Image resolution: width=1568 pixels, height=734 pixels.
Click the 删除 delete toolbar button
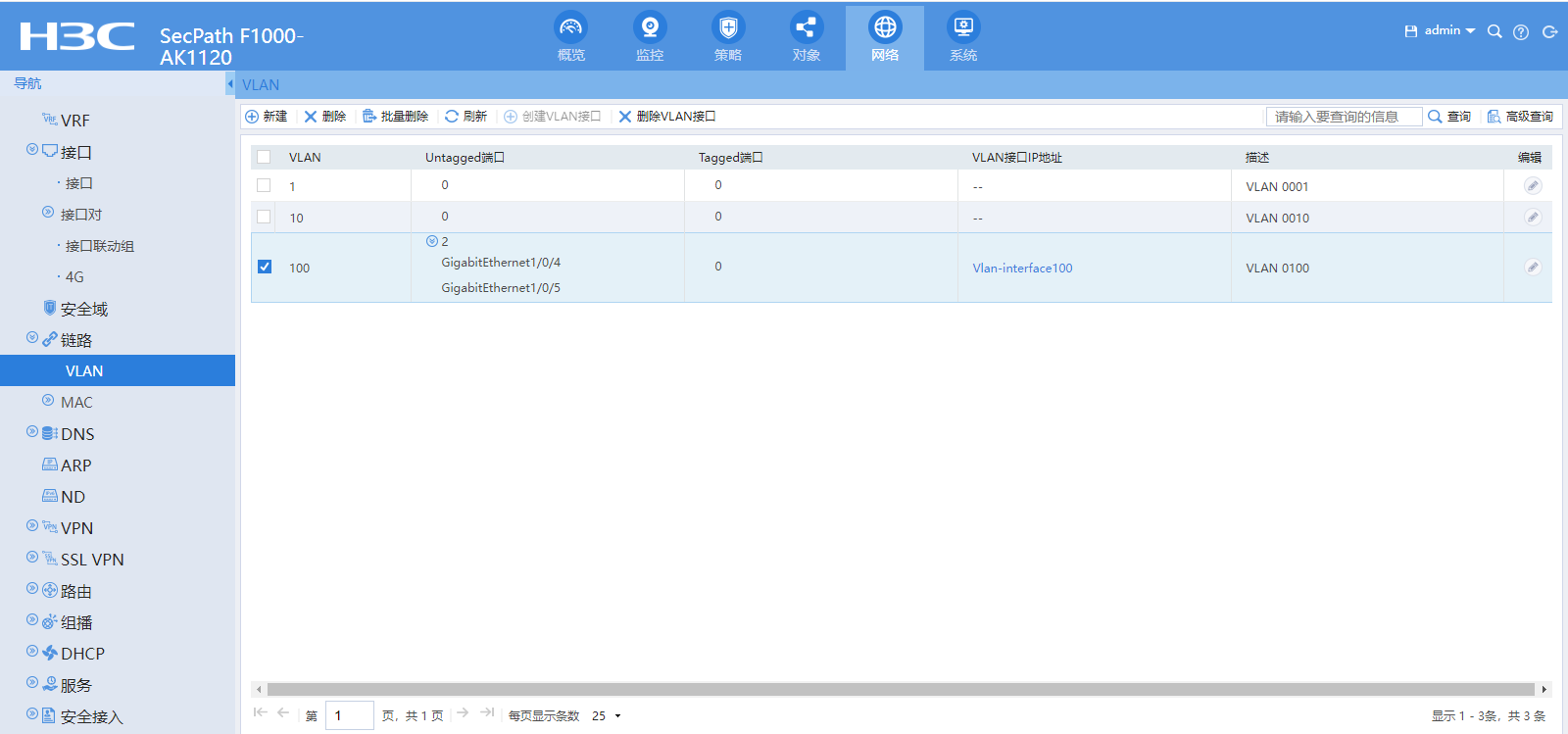tap(324, 117)
